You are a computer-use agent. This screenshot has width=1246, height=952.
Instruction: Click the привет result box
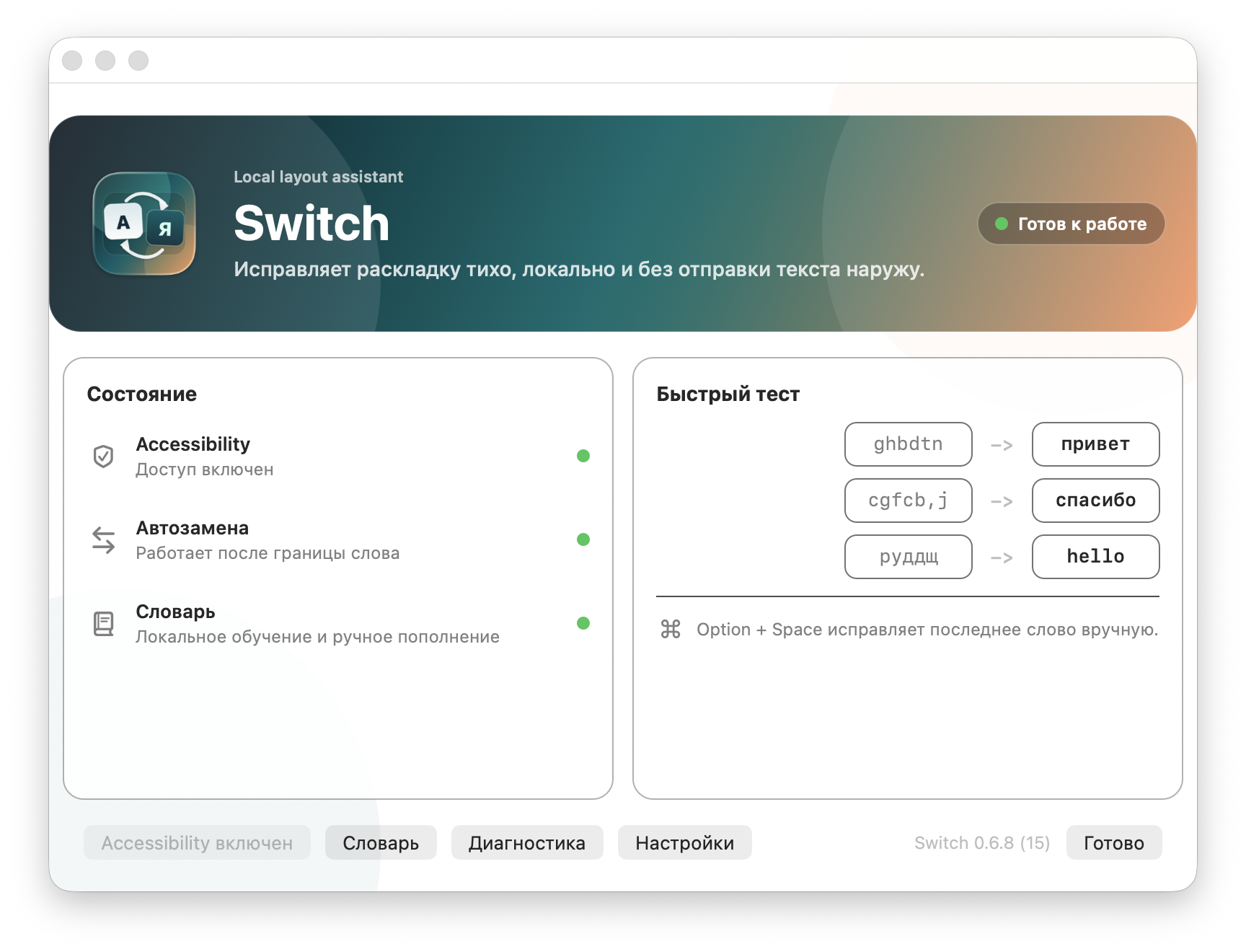(x=1096, y=444)
